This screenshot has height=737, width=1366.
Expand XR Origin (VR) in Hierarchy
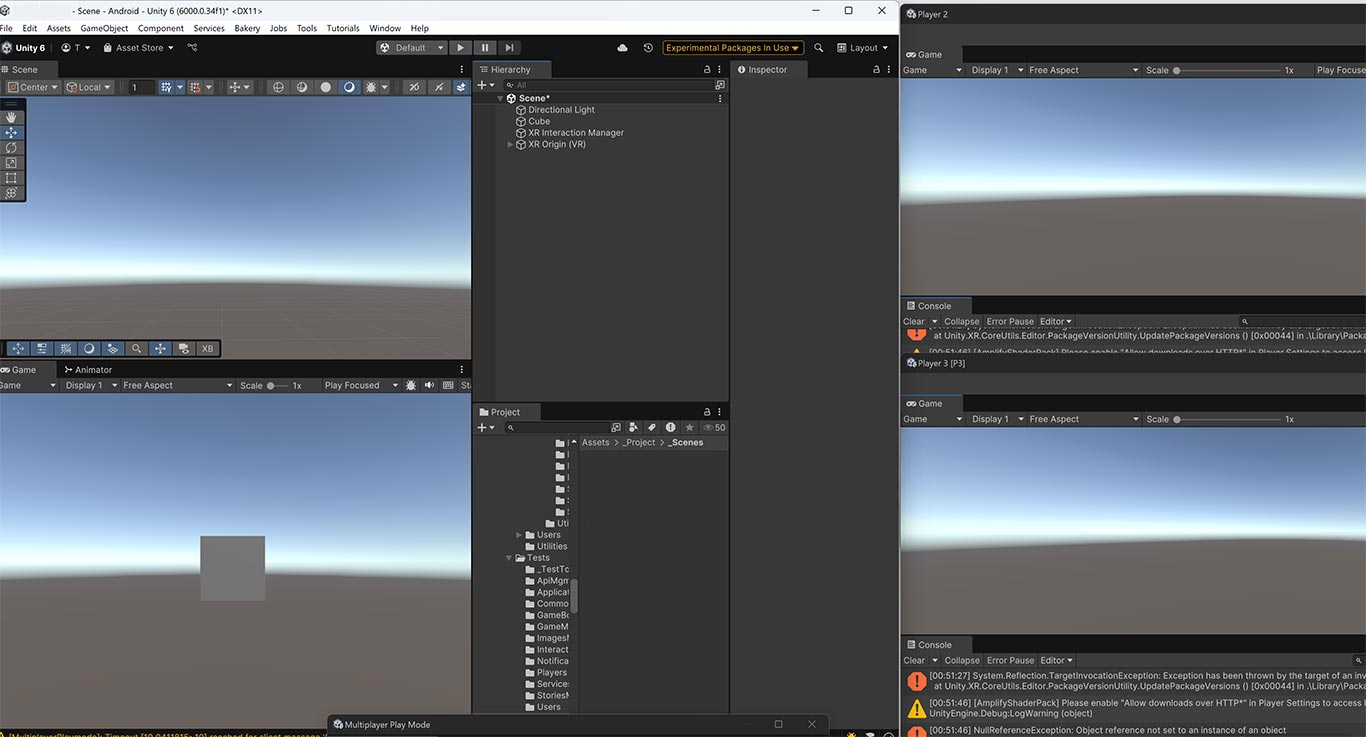(510, 144)
